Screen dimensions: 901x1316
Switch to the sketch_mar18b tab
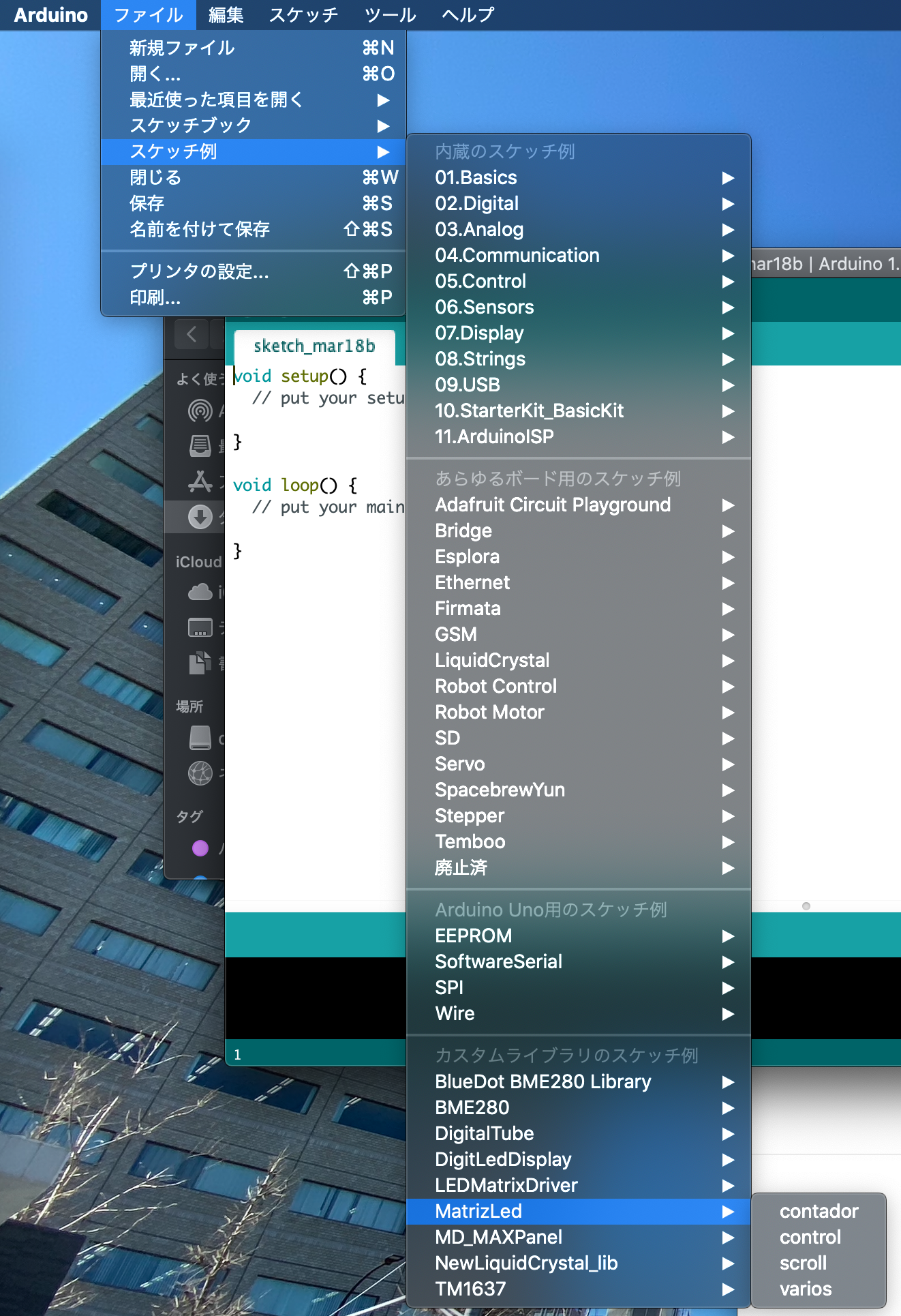click(314, 346)
